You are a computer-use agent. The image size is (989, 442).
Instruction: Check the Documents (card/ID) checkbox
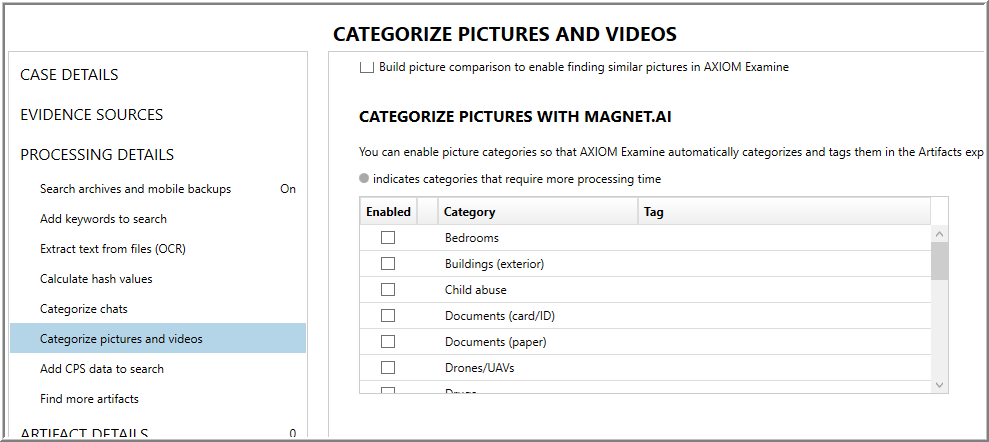[388, 316]
